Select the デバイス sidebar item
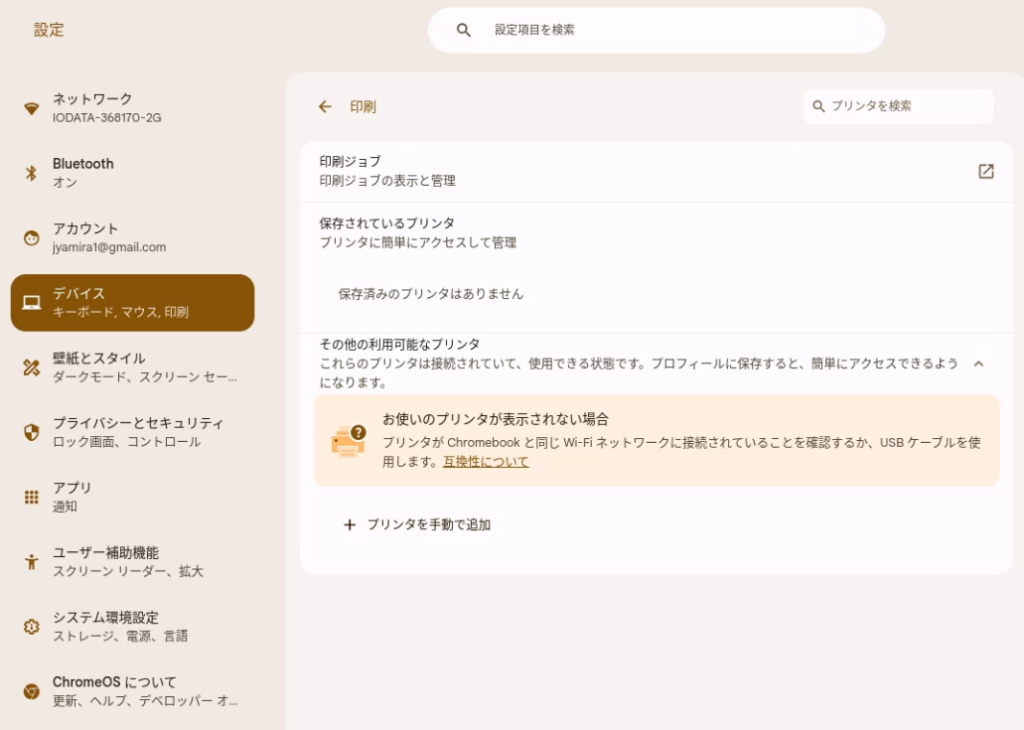 (133, 302)
